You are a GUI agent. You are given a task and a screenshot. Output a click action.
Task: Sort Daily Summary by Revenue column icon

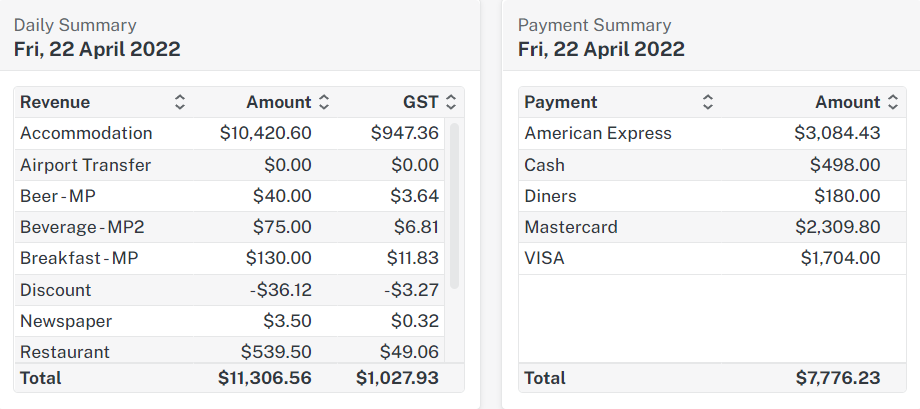coord(180,102)
